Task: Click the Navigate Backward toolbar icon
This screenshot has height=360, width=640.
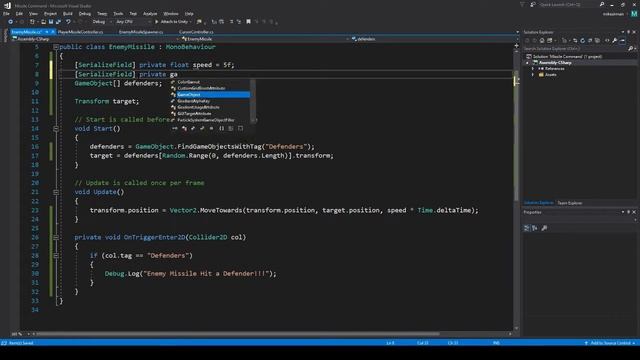Action: (x=11, y=22)
